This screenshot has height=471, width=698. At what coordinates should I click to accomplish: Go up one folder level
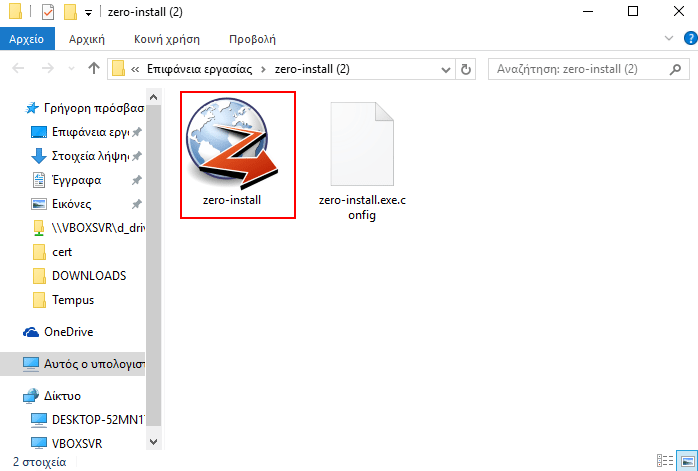coord(93,68)
